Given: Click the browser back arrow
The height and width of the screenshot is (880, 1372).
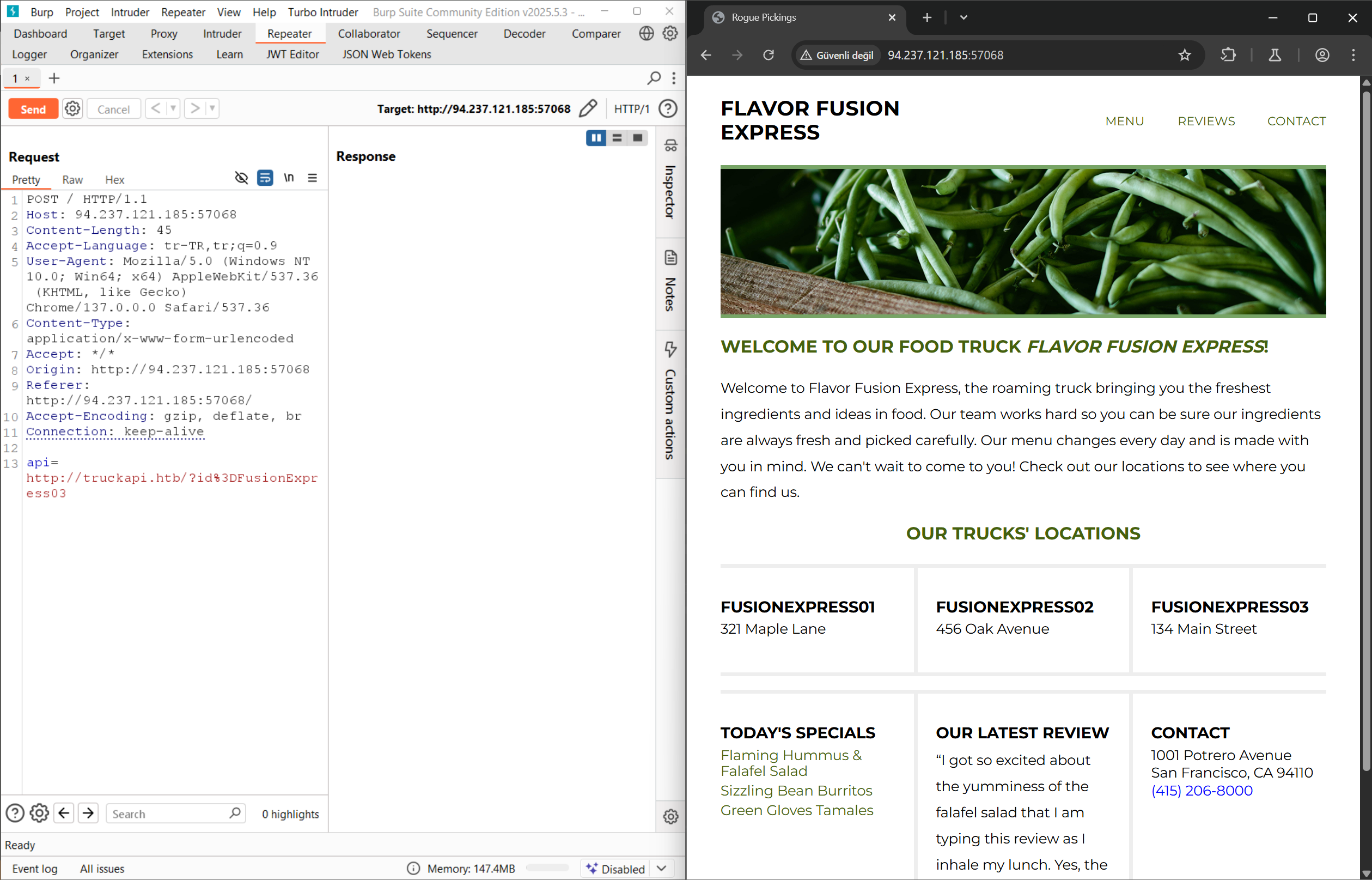Looking at the screenshot, I should 706,55.
